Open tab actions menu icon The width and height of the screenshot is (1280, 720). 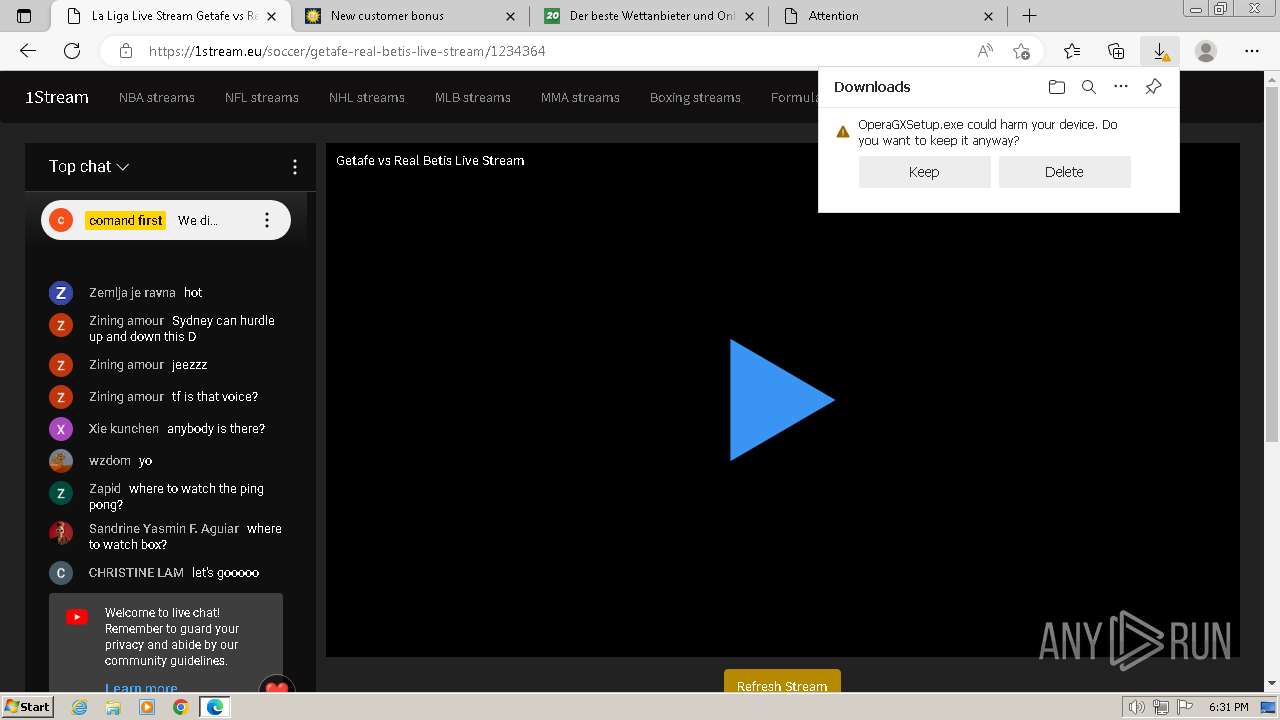24,16
